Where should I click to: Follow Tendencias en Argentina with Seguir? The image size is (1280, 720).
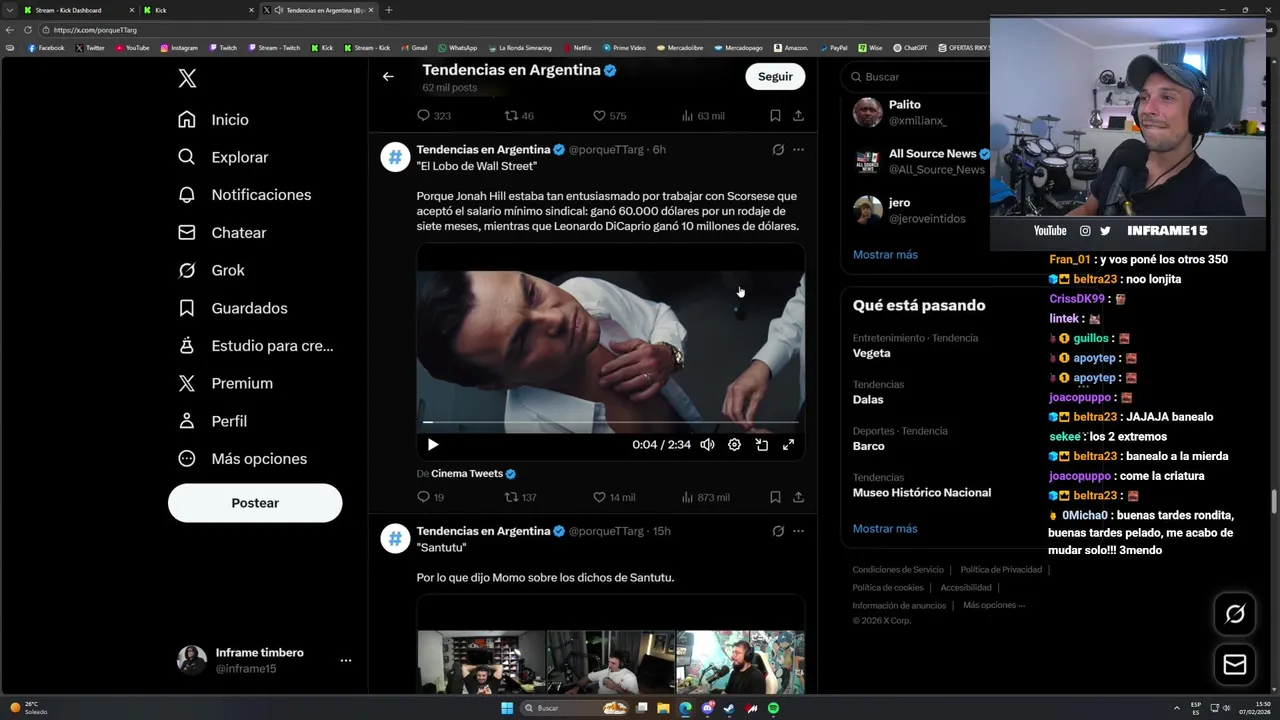coord(775,77)
